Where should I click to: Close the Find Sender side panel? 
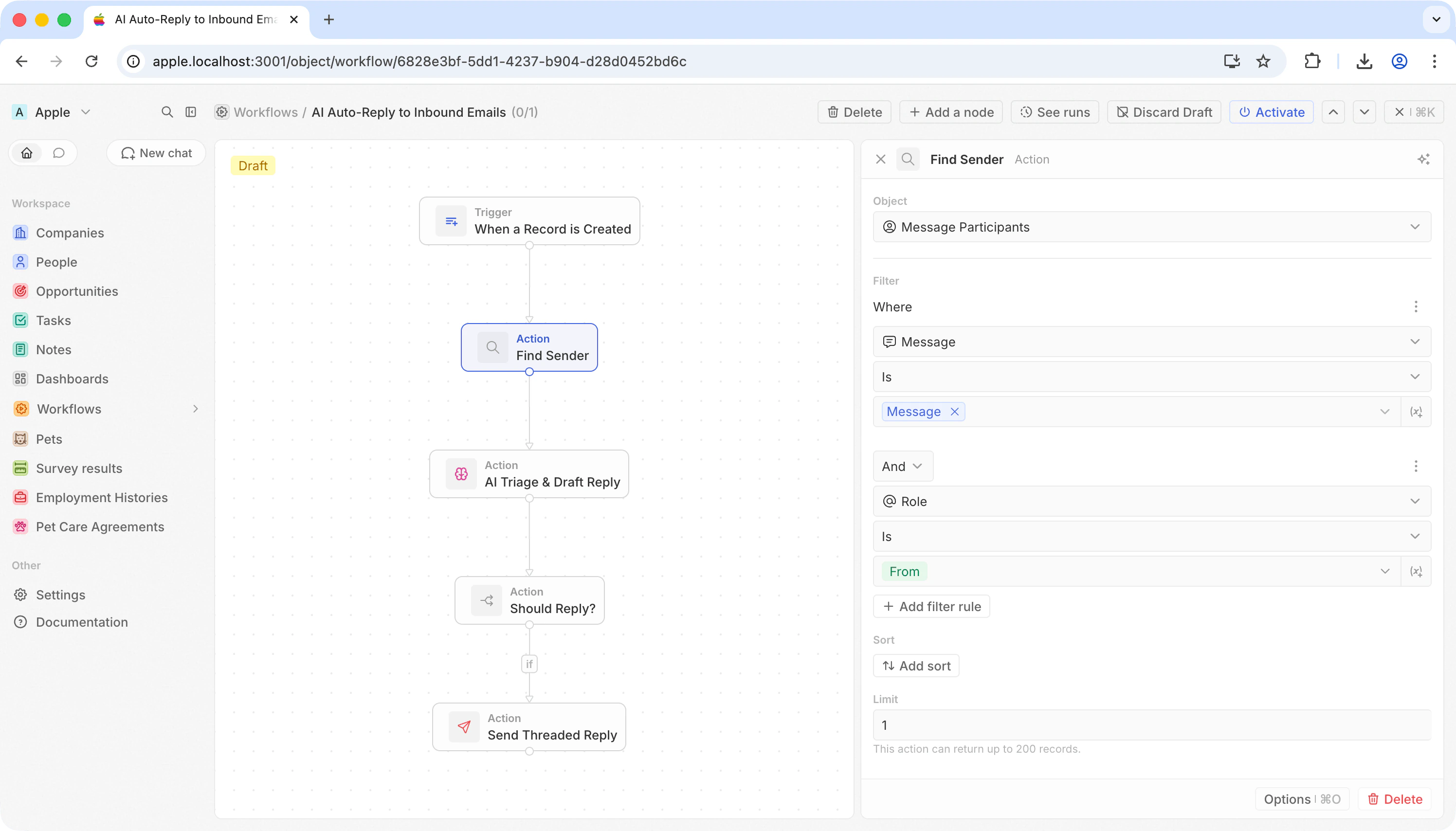tap(881, 159)
